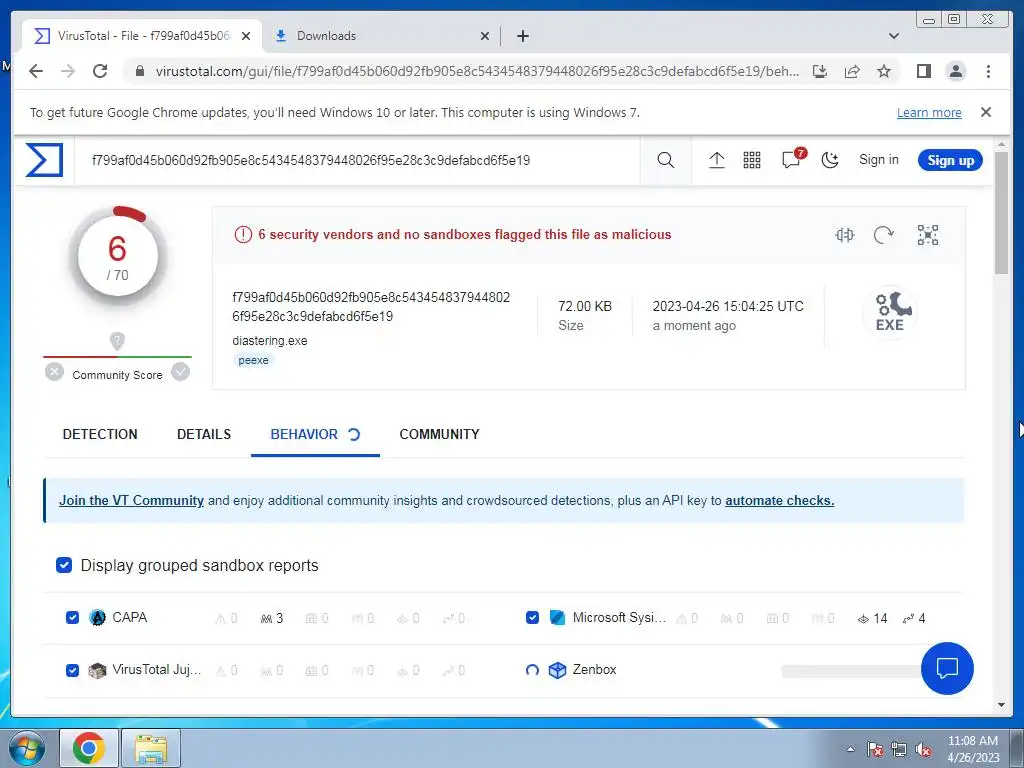This screenshot has height=768, width=1024.
Task: Toggle the browser side panel
Action: pyautogui.click(x=923, y=71)
